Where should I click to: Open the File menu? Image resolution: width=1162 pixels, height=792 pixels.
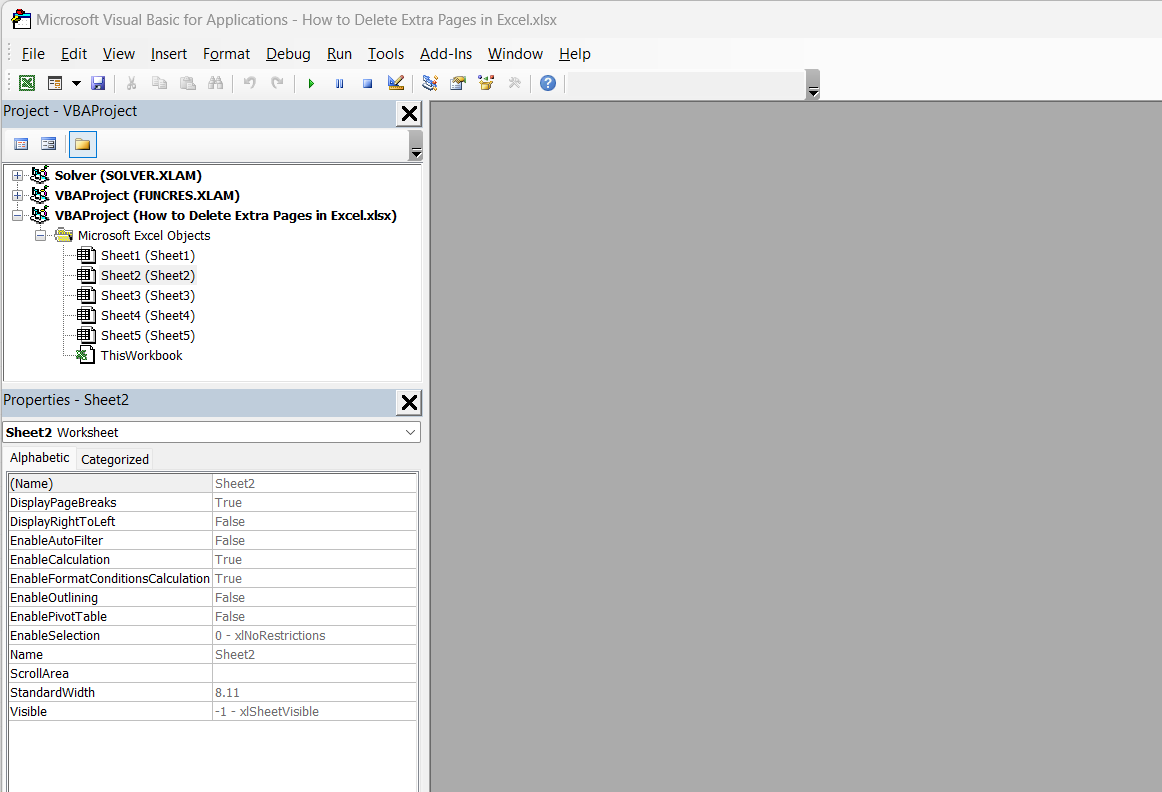coord(33,54)
